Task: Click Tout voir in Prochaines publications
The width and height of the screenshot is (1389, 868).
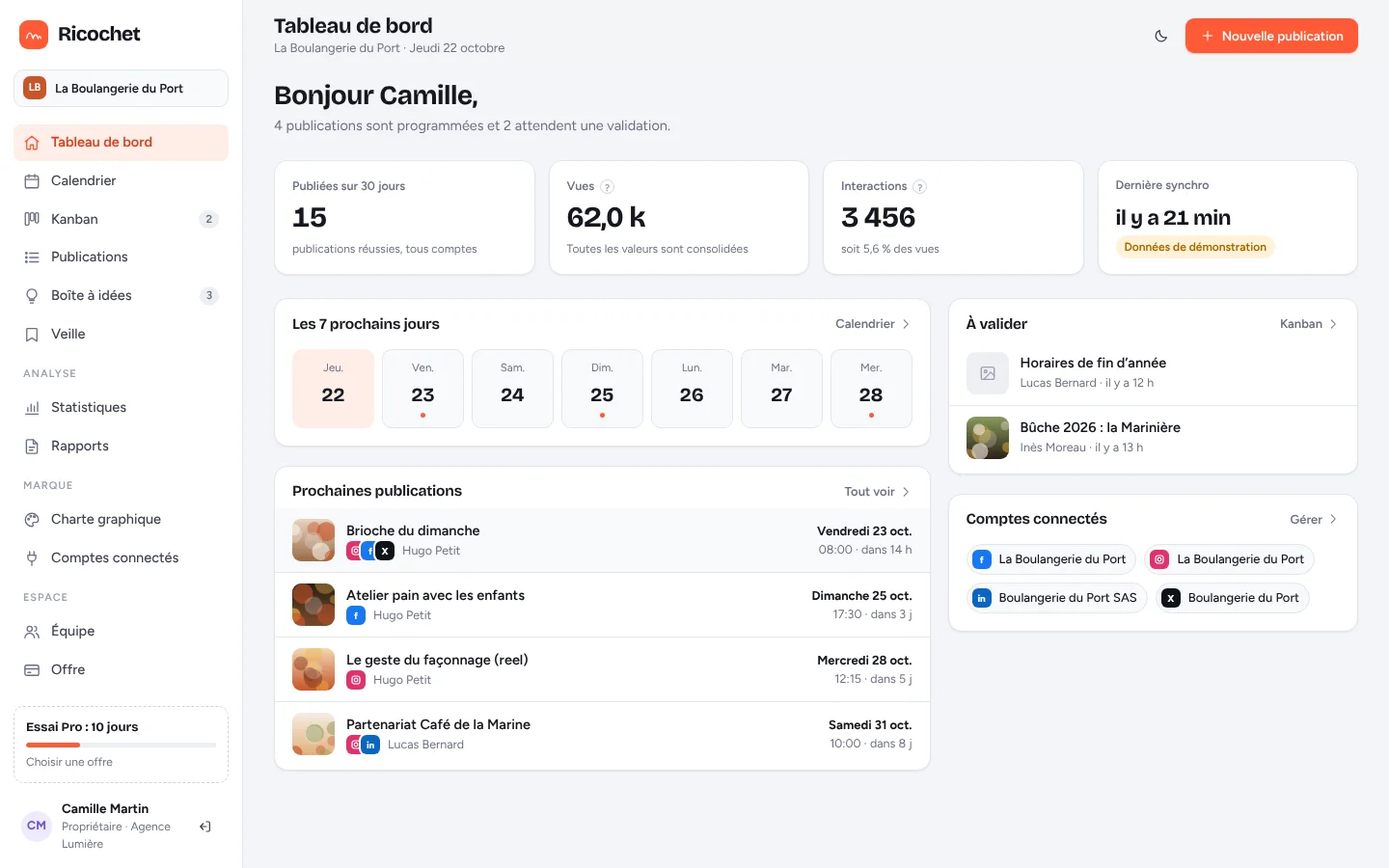Action: pos(877,492)
